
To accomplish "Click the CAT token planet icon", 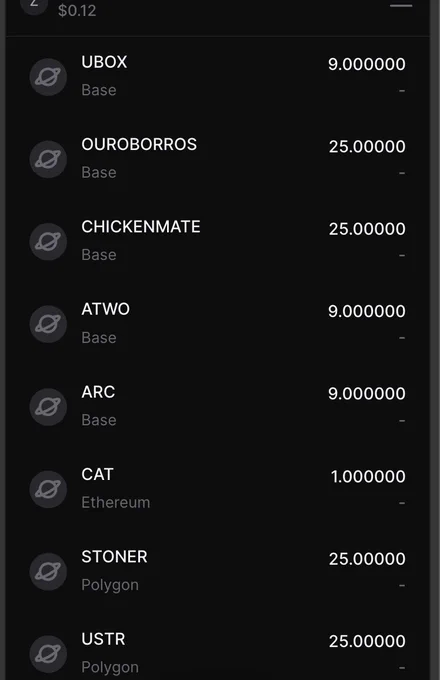I will pos(48,489).
